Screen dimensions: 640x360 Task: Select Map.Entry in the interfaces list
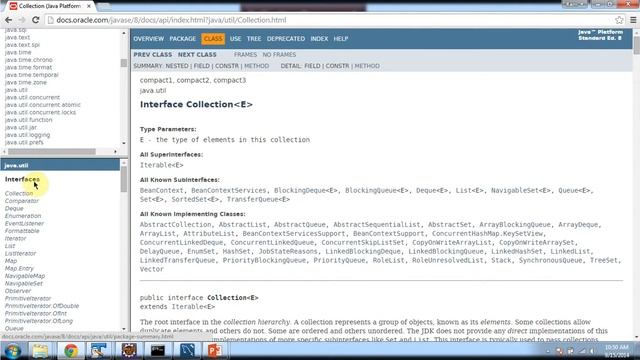19,269
